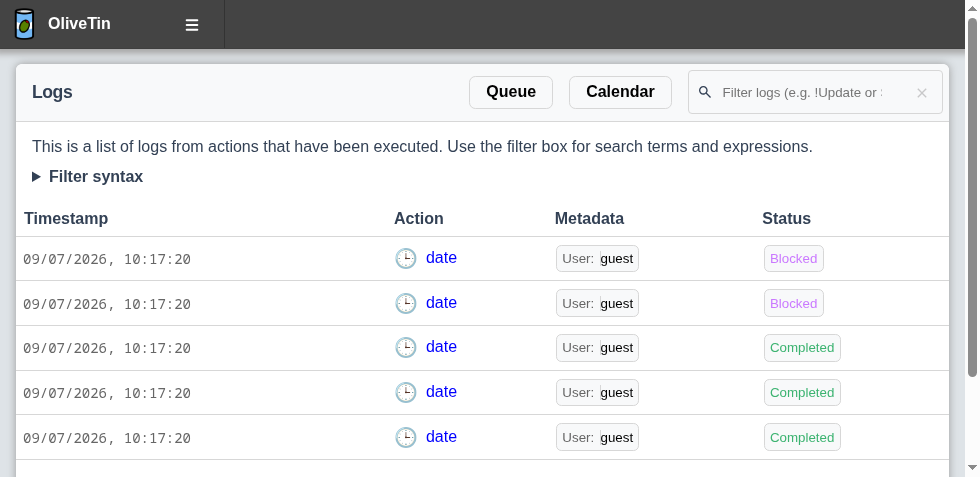
Task: Clear the log filter with the X icon
Action: tap(922, 93)
